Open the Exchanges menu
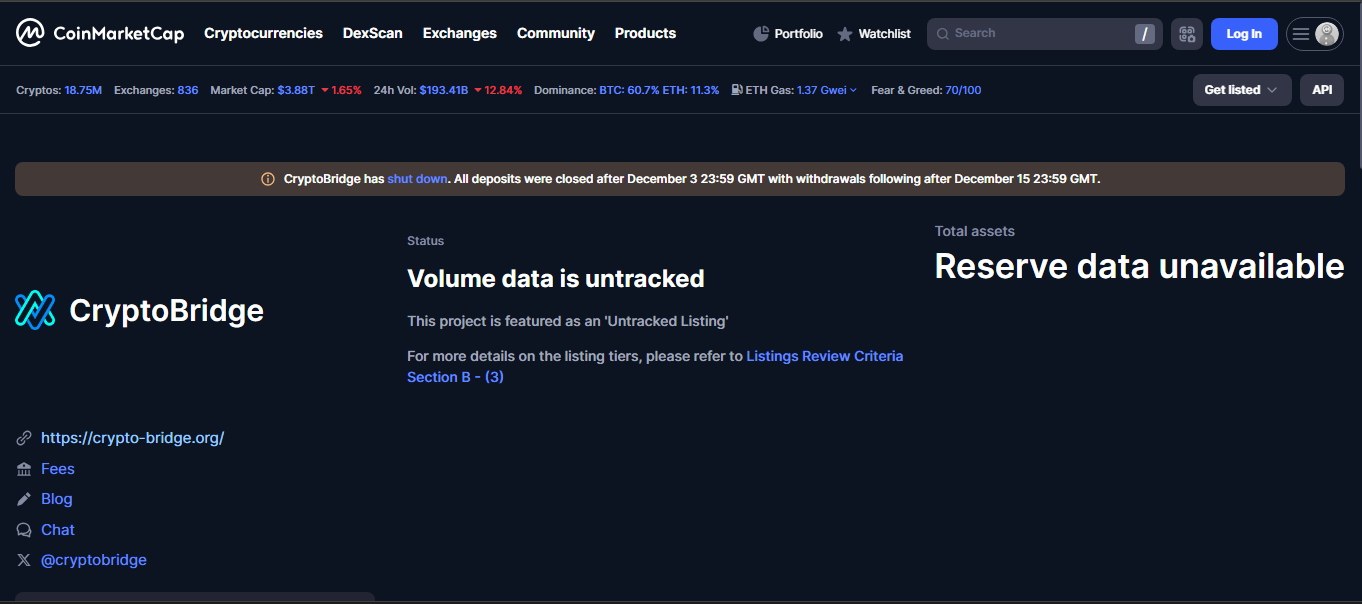The image size is (1362, 604). coord(460,33)
